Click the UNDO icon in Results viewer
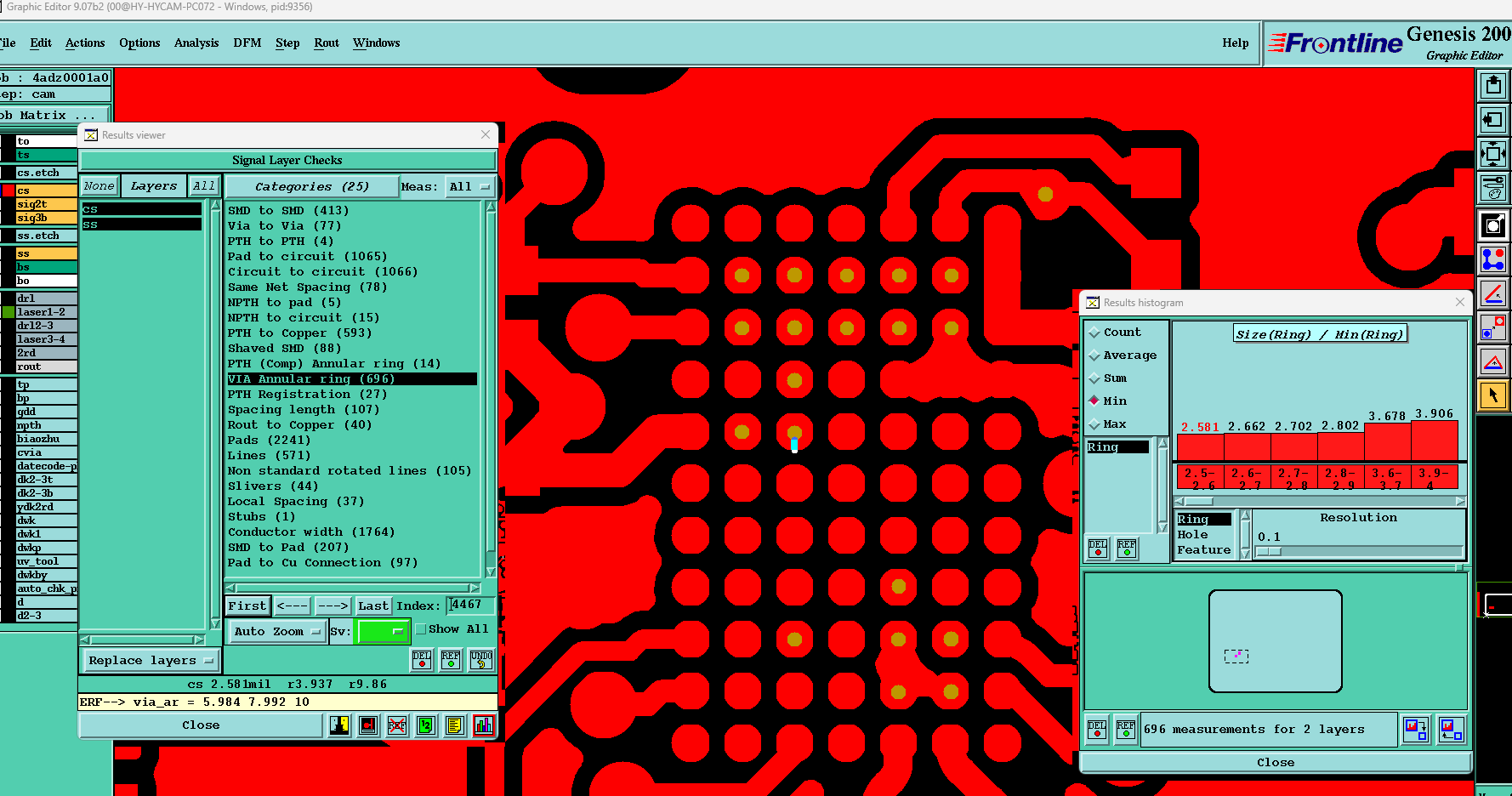1512x796 pixels. click(x=481, y=660)
